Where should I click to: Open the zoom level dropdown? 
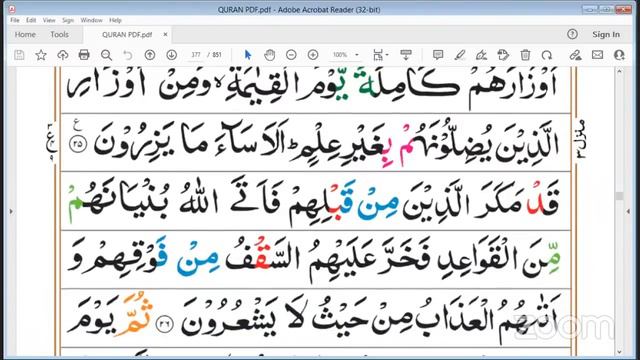coord(357,55)
